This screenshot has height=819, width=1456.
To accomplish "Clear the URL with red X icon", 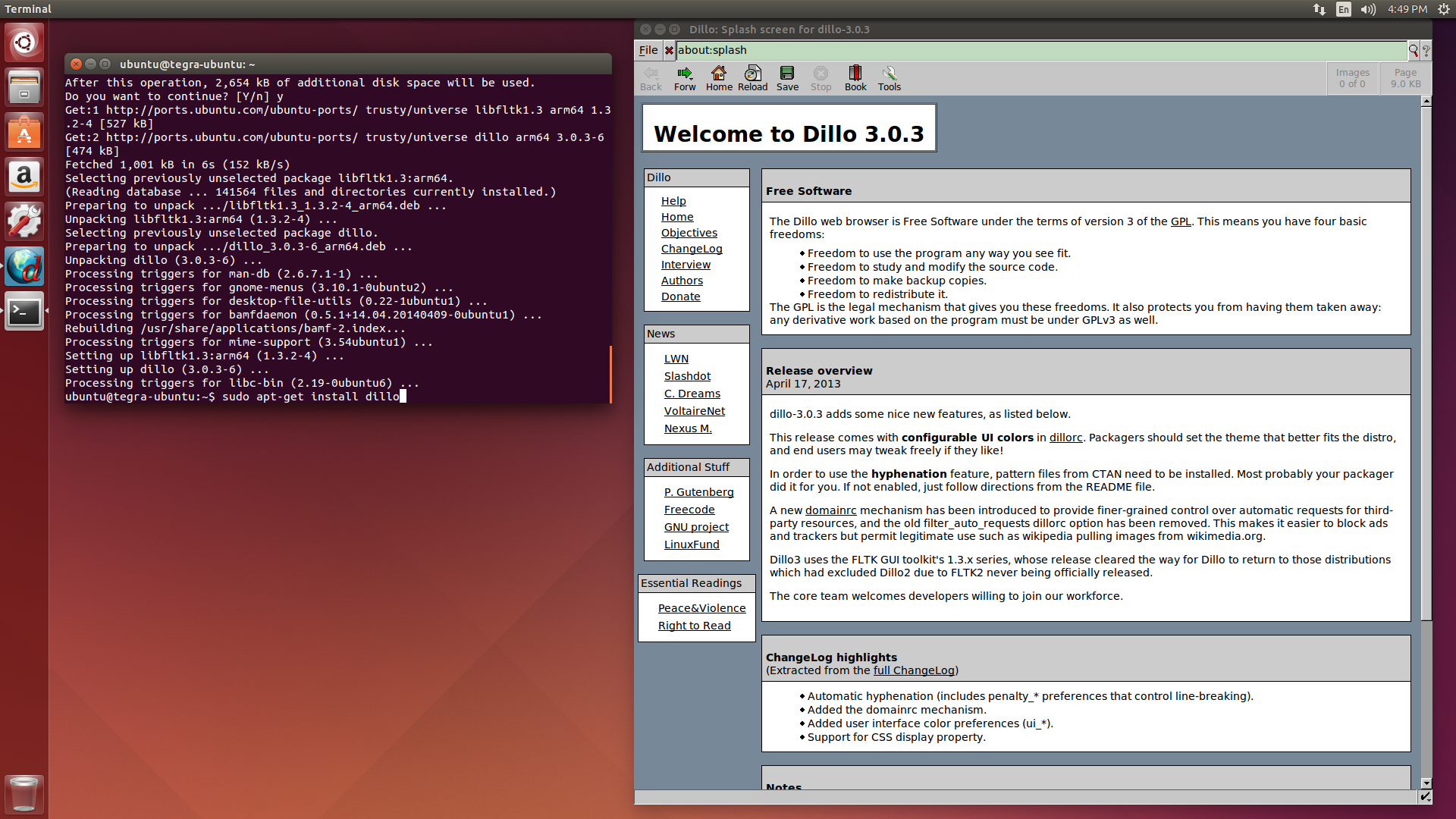I will point(669,51).
